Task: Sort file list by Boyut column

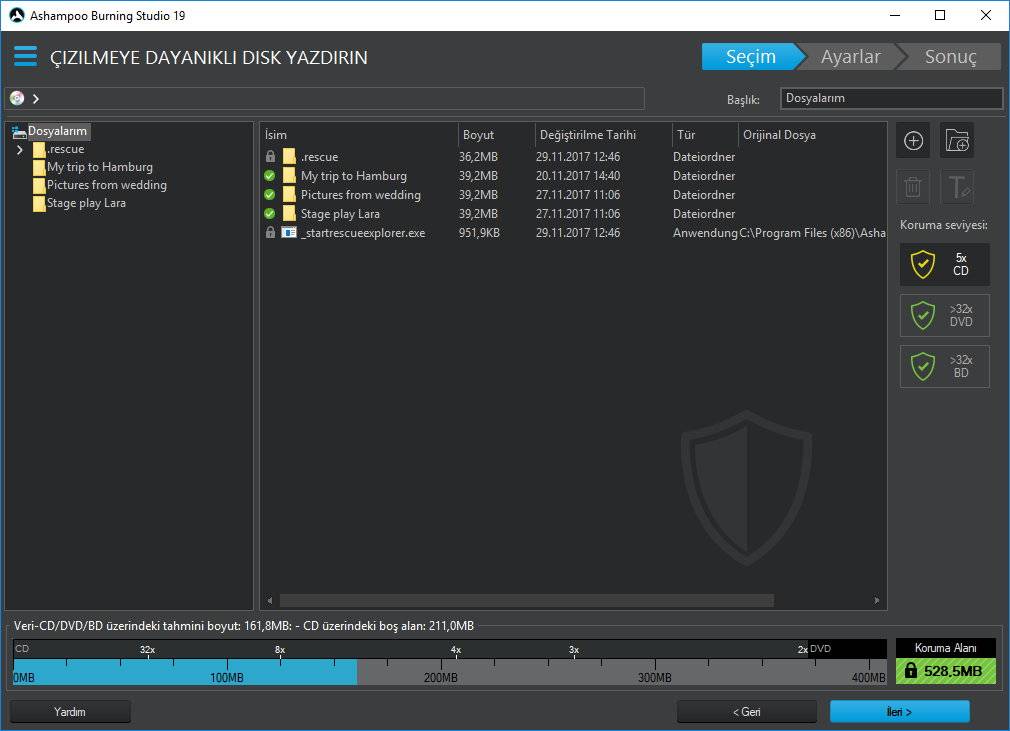Action: 478,135
